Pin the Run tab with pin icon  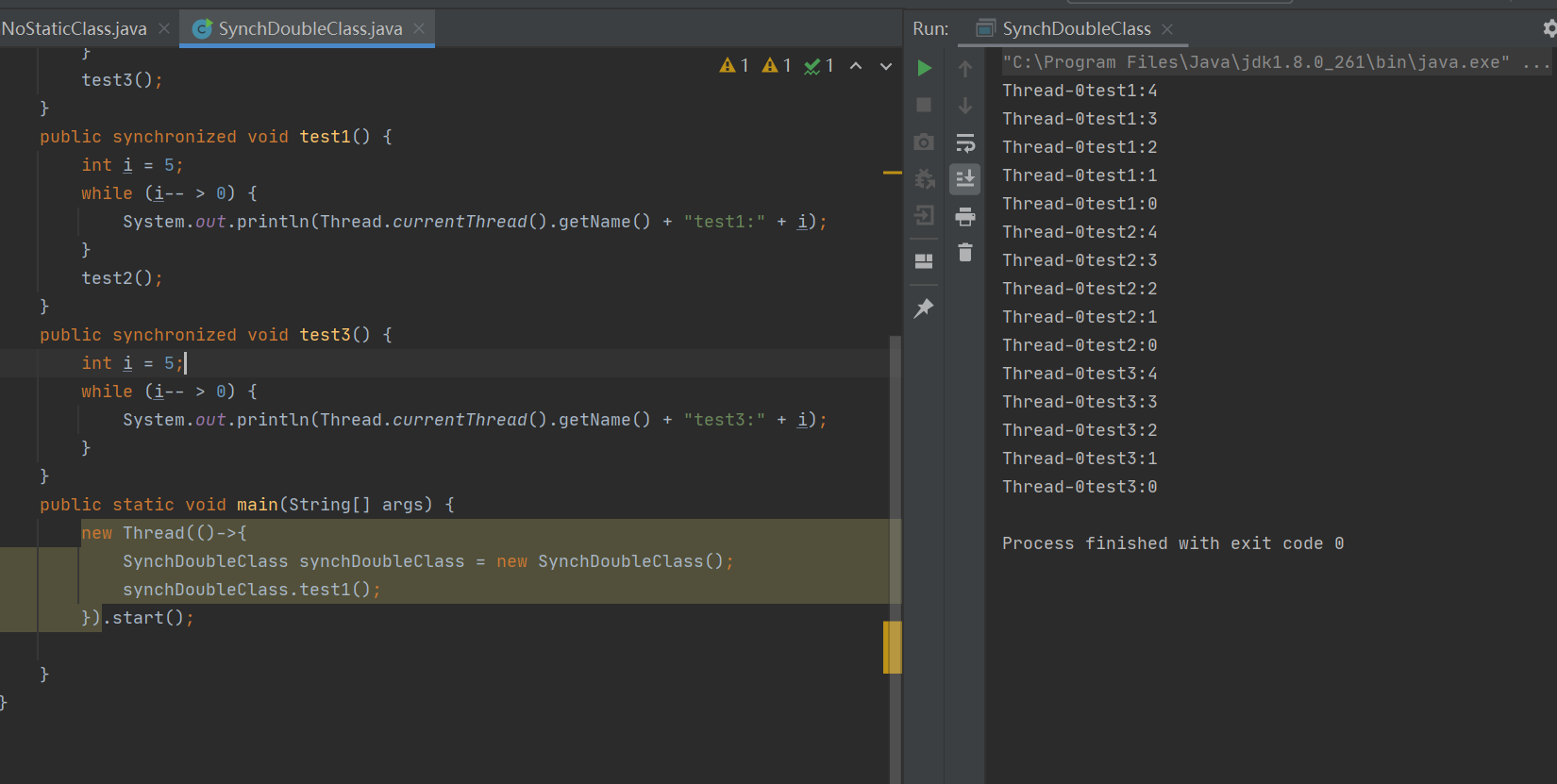[x=924, y=308]
